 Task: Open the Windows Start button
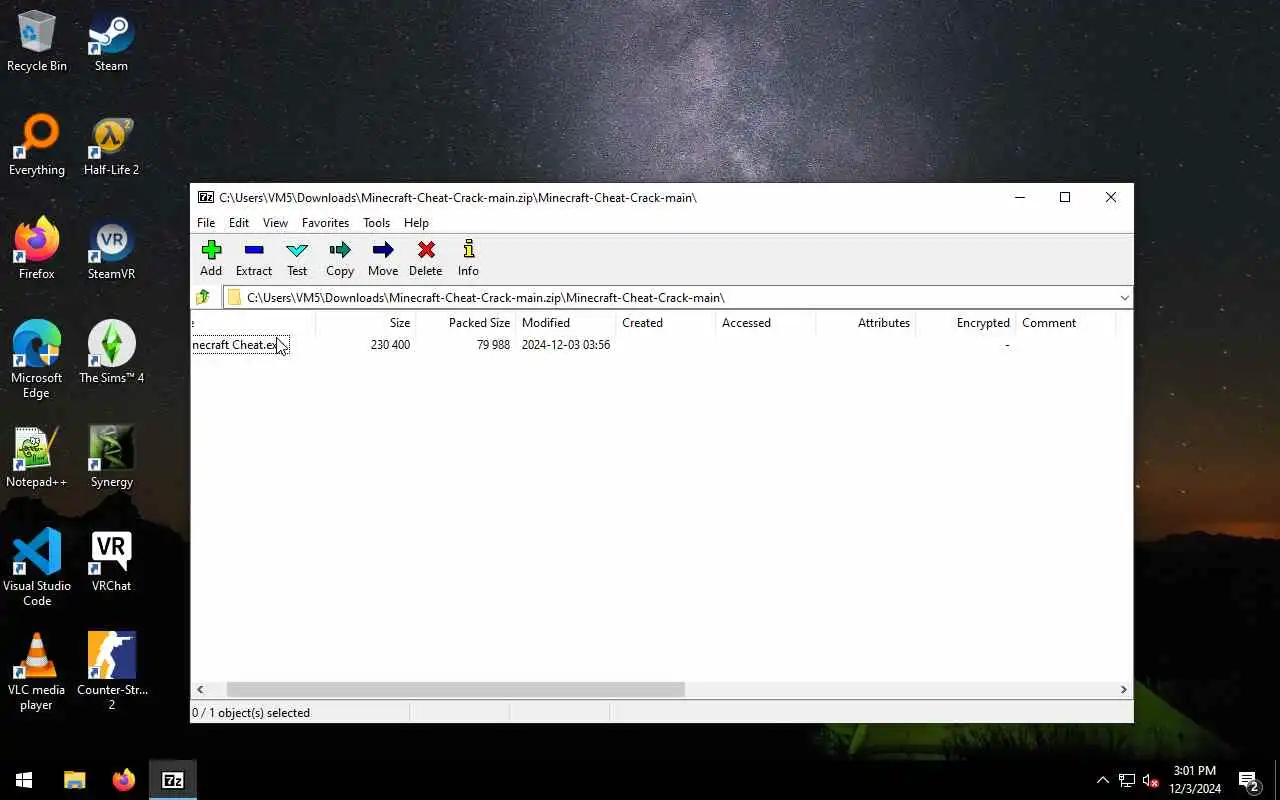(24, 780)
